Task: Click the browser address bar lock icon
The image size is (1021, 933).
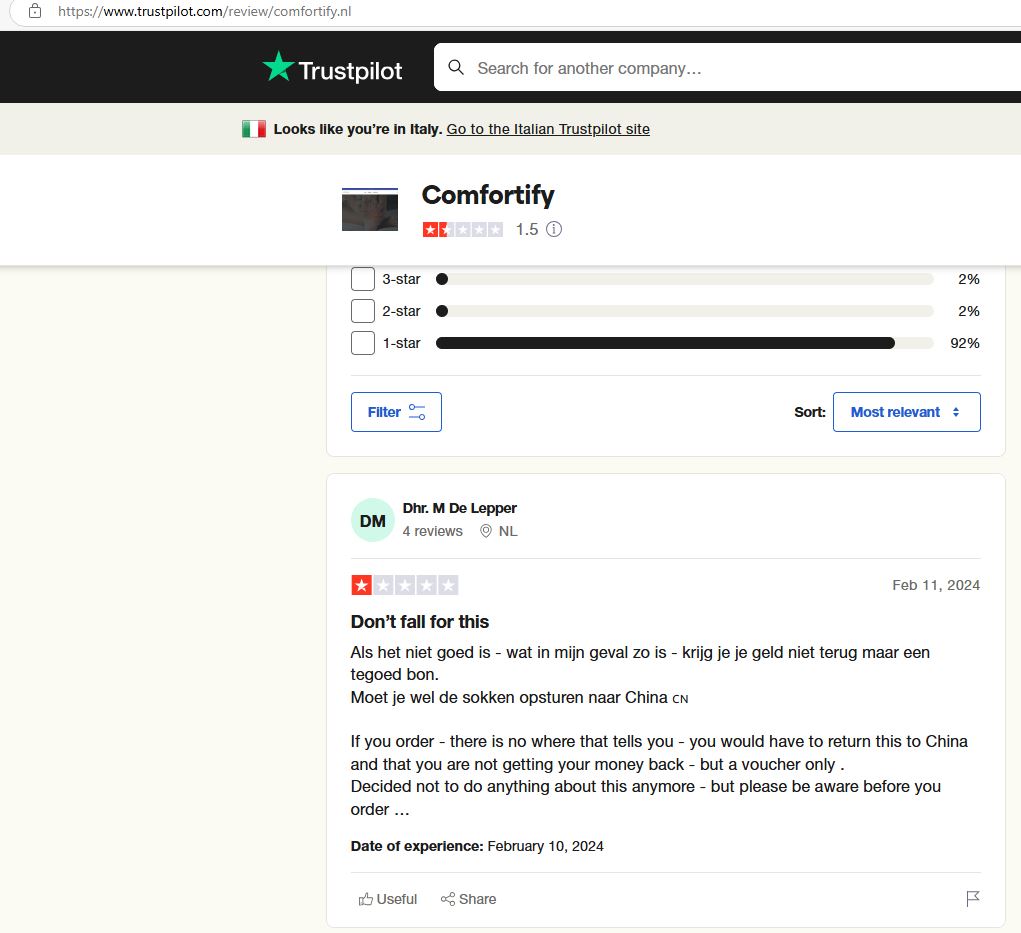Action: 35,11
